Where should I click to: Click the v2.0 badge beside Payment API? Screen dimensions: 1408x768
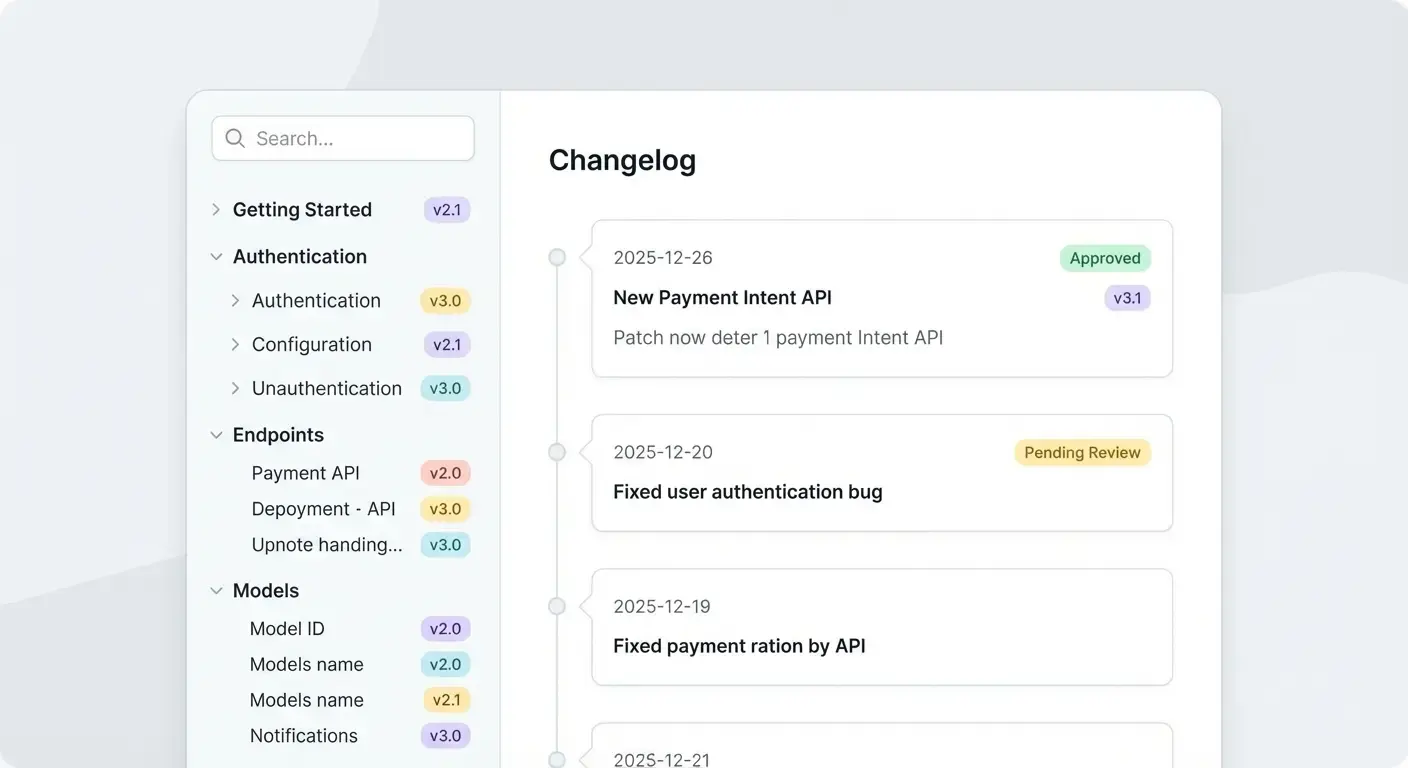pos(445,472)
